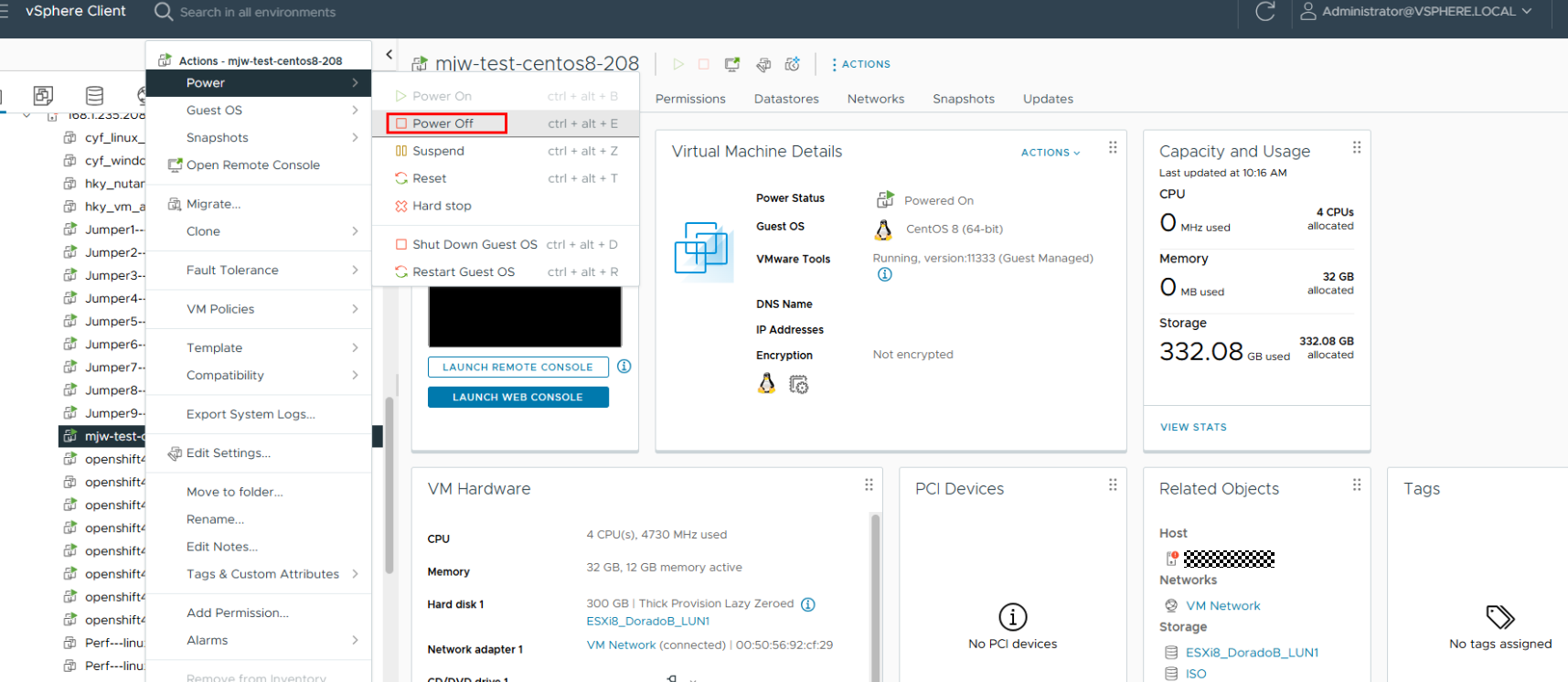Select the VMs and Templates view icon
This screenshot has height=682, width=1568.
coord(43,95)
